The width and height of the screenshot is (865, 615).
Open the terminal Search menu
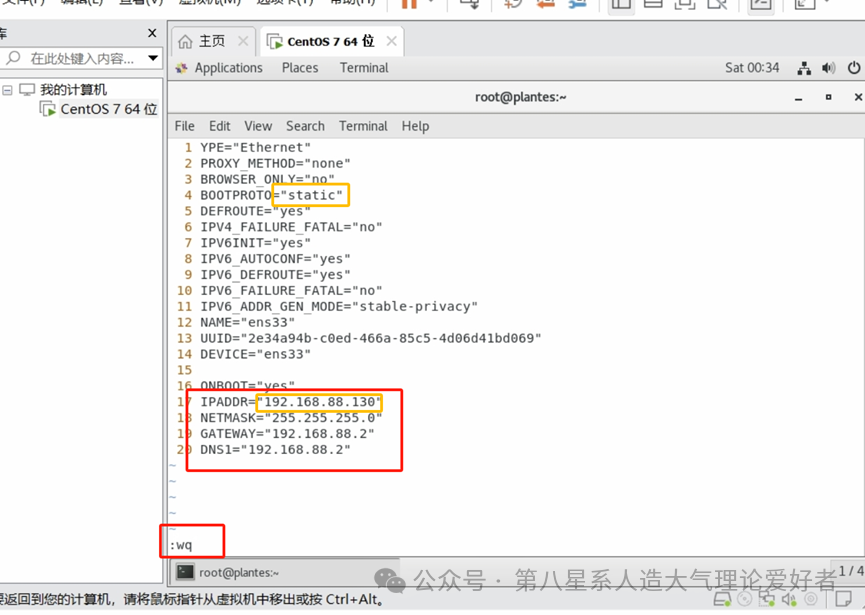click(x=305, y=126)
